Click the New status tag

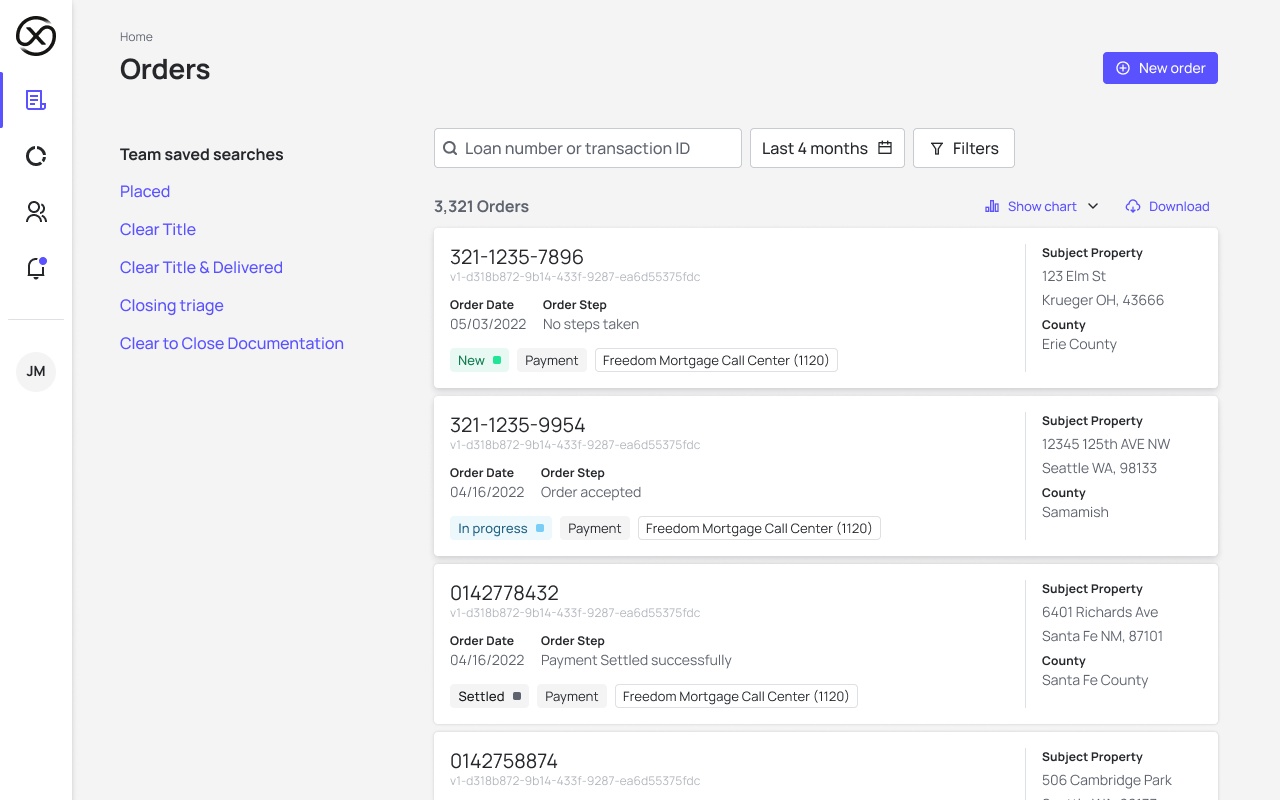point(479,360)
